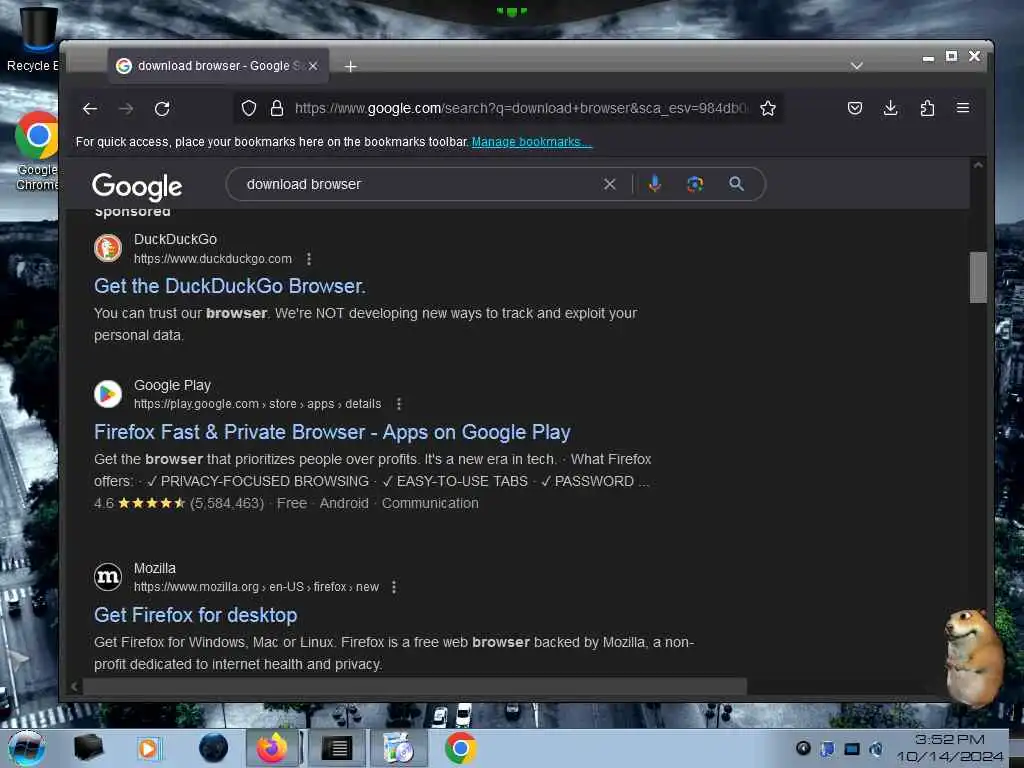Click the vertical scrollbar thumb
Image resolution: width=1024 pixels, height=768 pixels.
pyautogui.click(x=978, y=278)
